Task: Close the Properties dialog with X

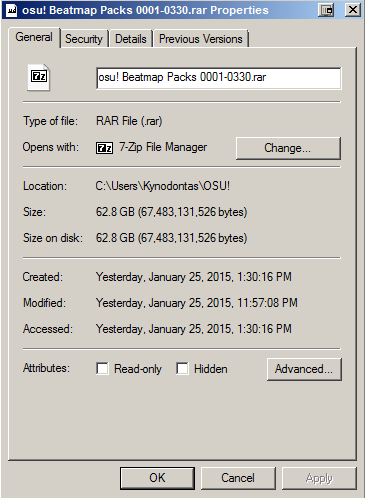Action: tap(353, 10)
